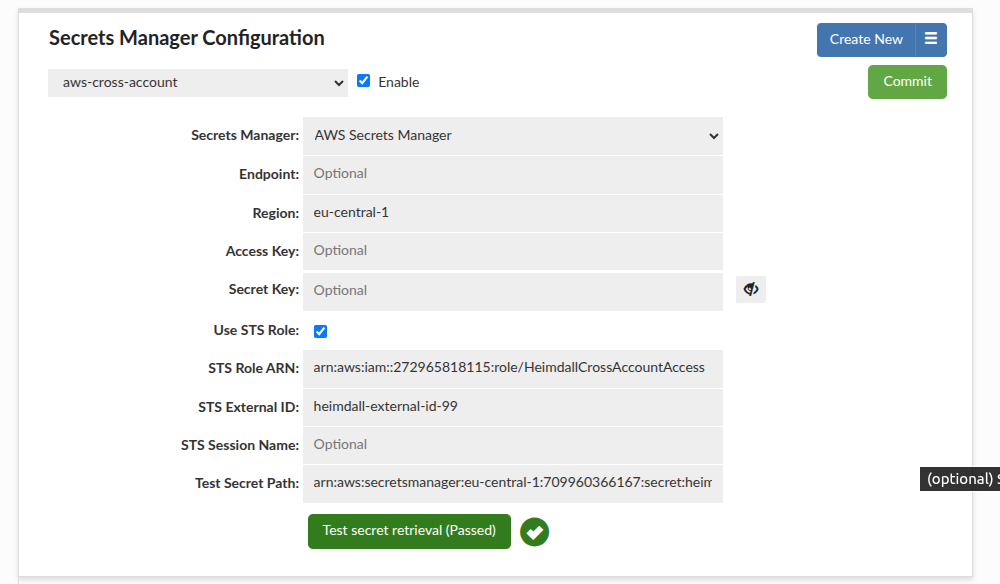Click the Secrets Manager Configuration heading

point(186,38)
